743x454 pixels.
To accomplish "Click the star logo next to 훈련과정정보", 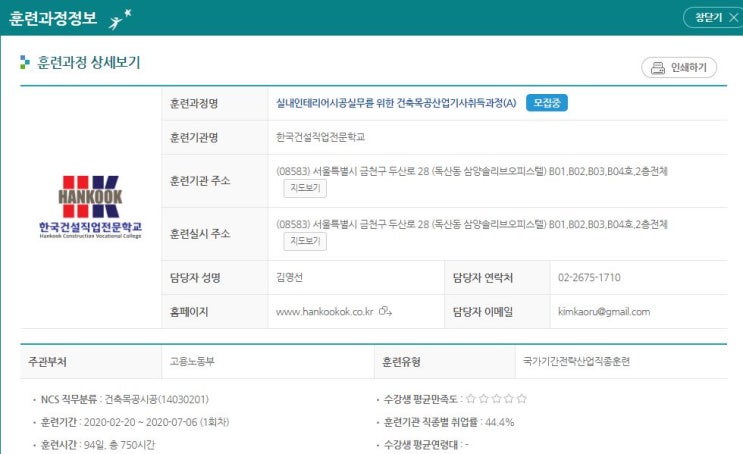I will pyautogui.click(x=120, y=19).
